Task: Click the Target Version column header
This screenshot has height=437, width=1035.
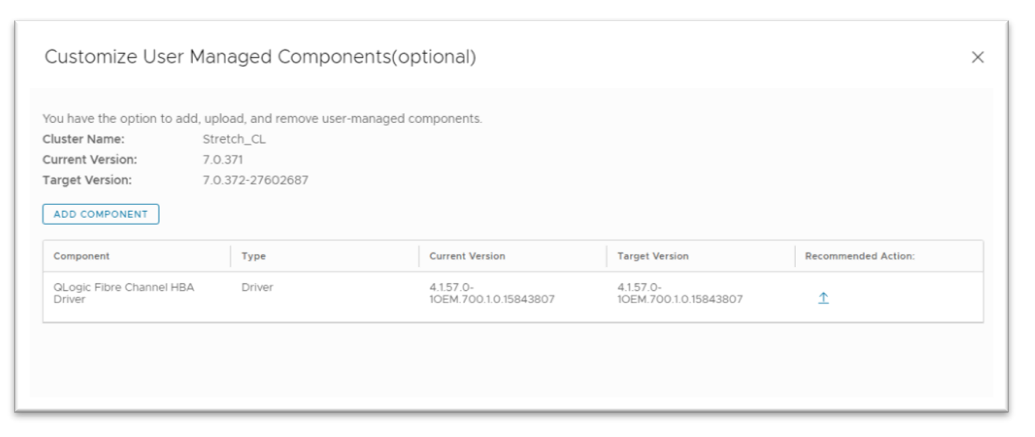Action: click(x=653, y=256)
